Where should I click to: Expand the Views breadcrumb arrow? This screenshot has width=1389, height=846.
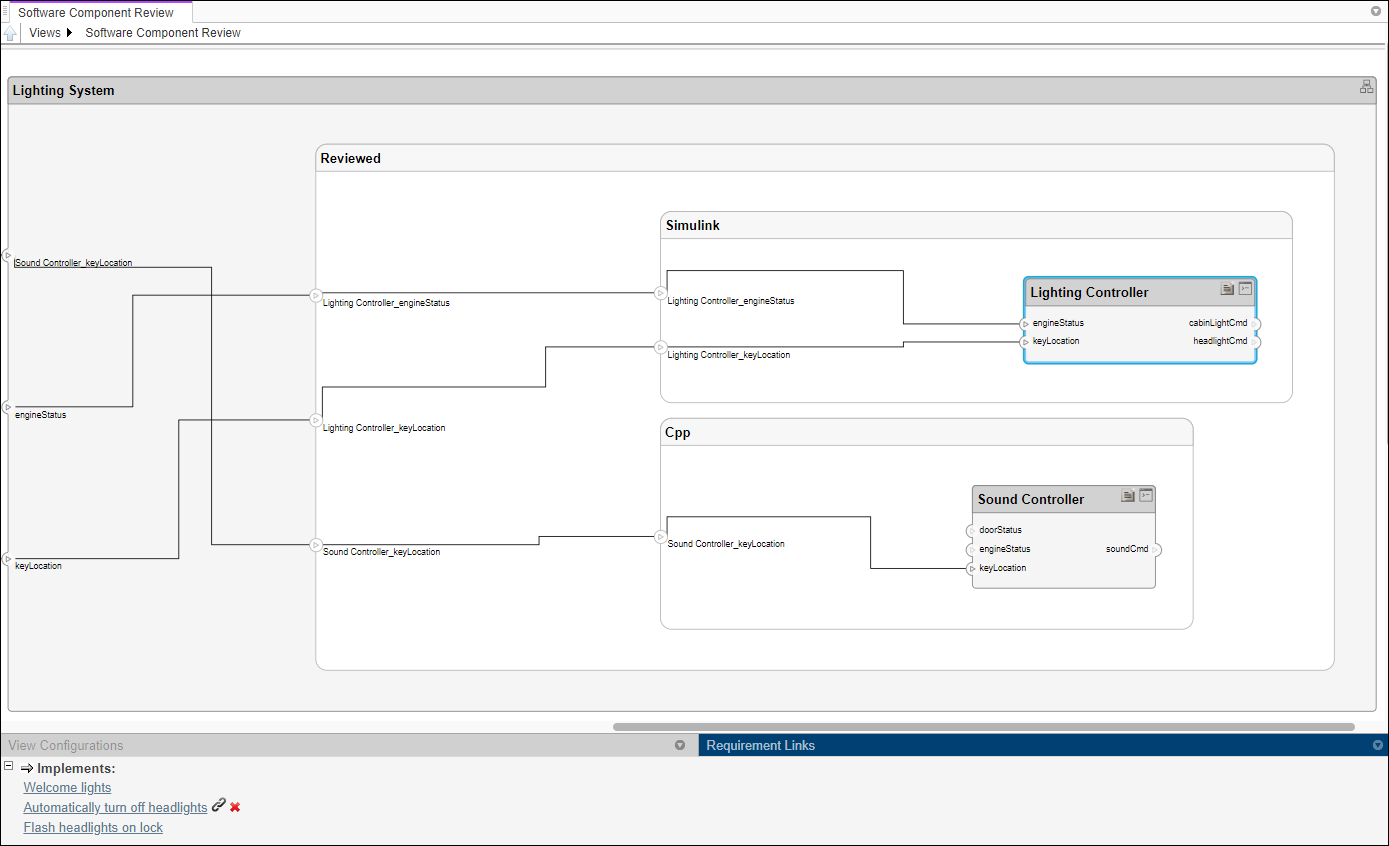tap(69, 33)
